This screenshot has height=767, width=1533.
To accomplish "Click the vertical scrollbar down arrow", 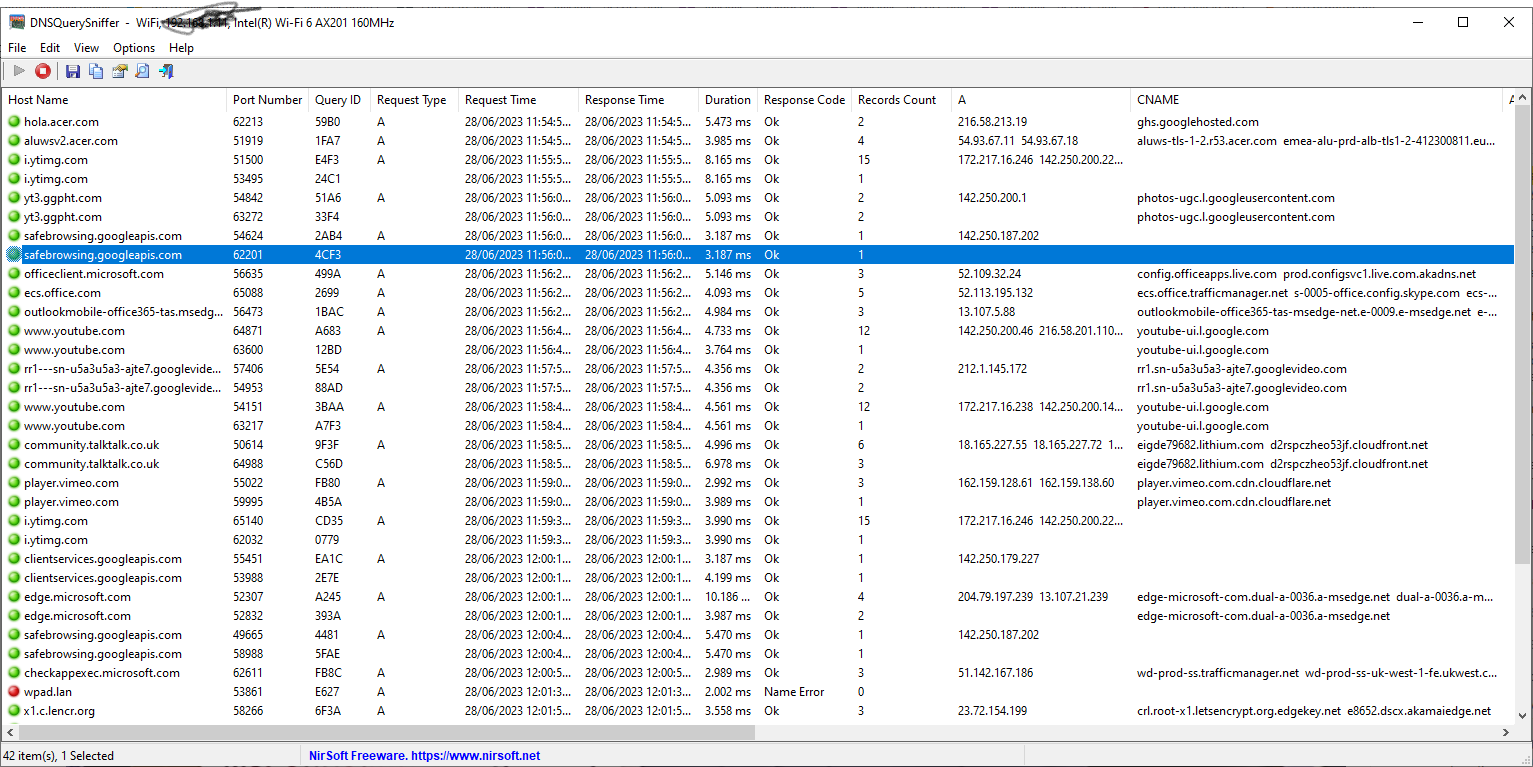I will pos(1523,716).
